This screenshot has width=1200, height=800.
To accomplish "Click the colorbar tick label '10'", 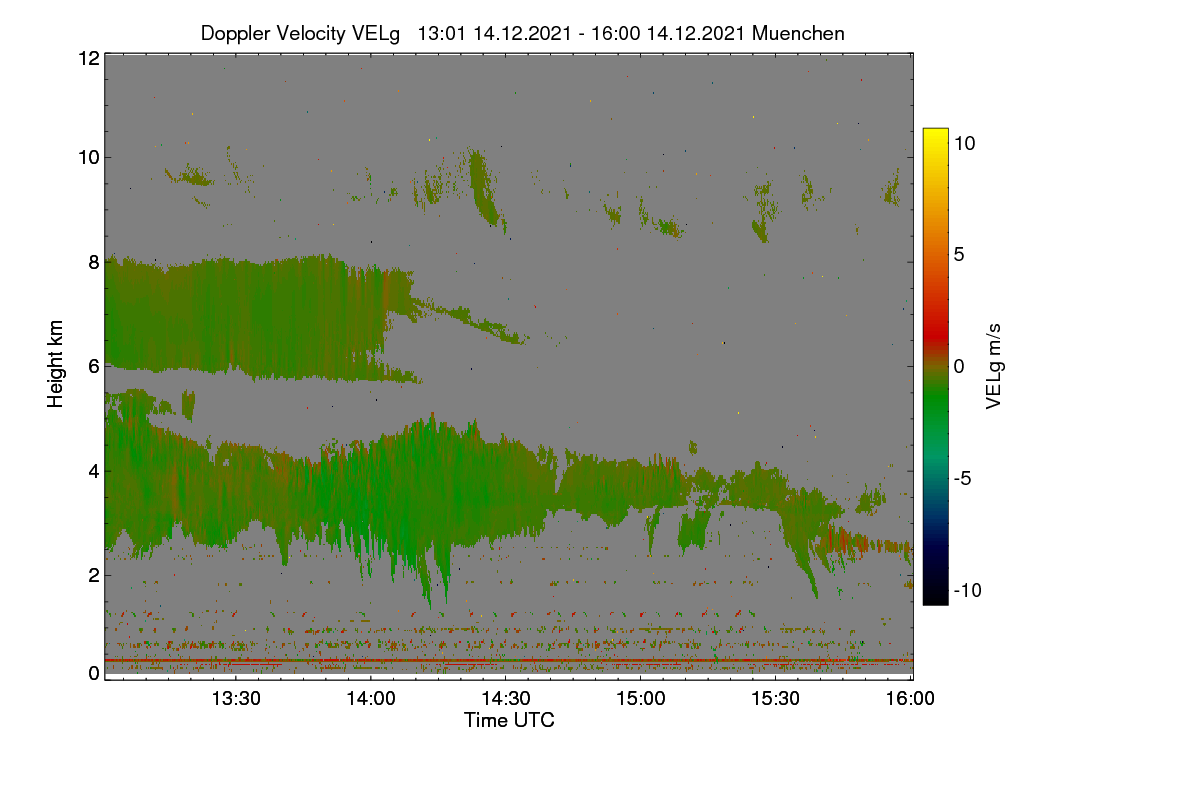I will (x=964, y=143).
